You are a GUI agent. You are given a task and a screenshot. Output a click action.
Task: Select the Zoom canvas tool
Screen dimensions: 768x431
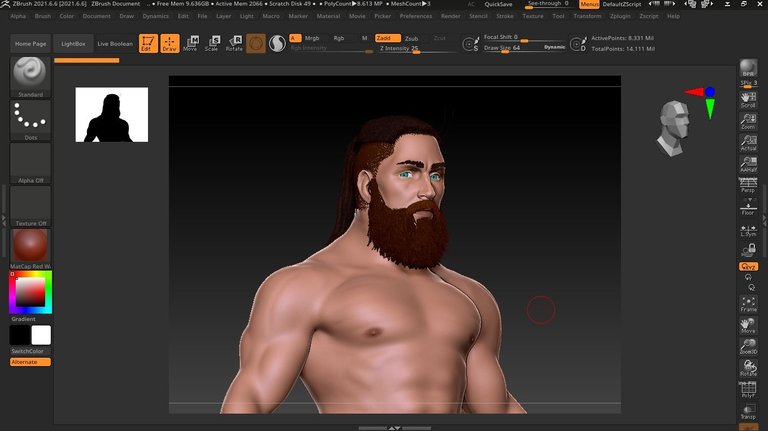coord(748,121)
